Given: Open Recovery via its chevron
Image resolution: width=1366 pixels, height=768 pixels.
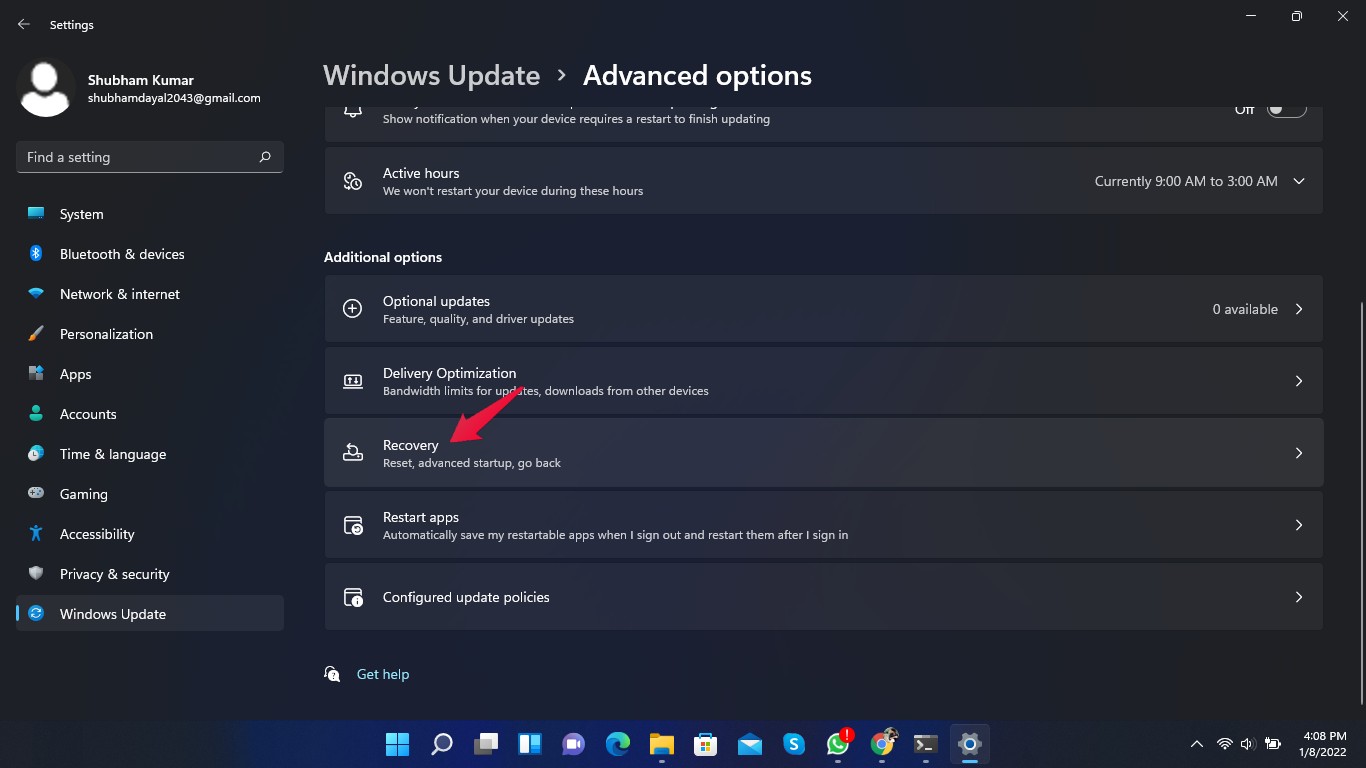Looking at the screenshot, I should coord(1299,453).
